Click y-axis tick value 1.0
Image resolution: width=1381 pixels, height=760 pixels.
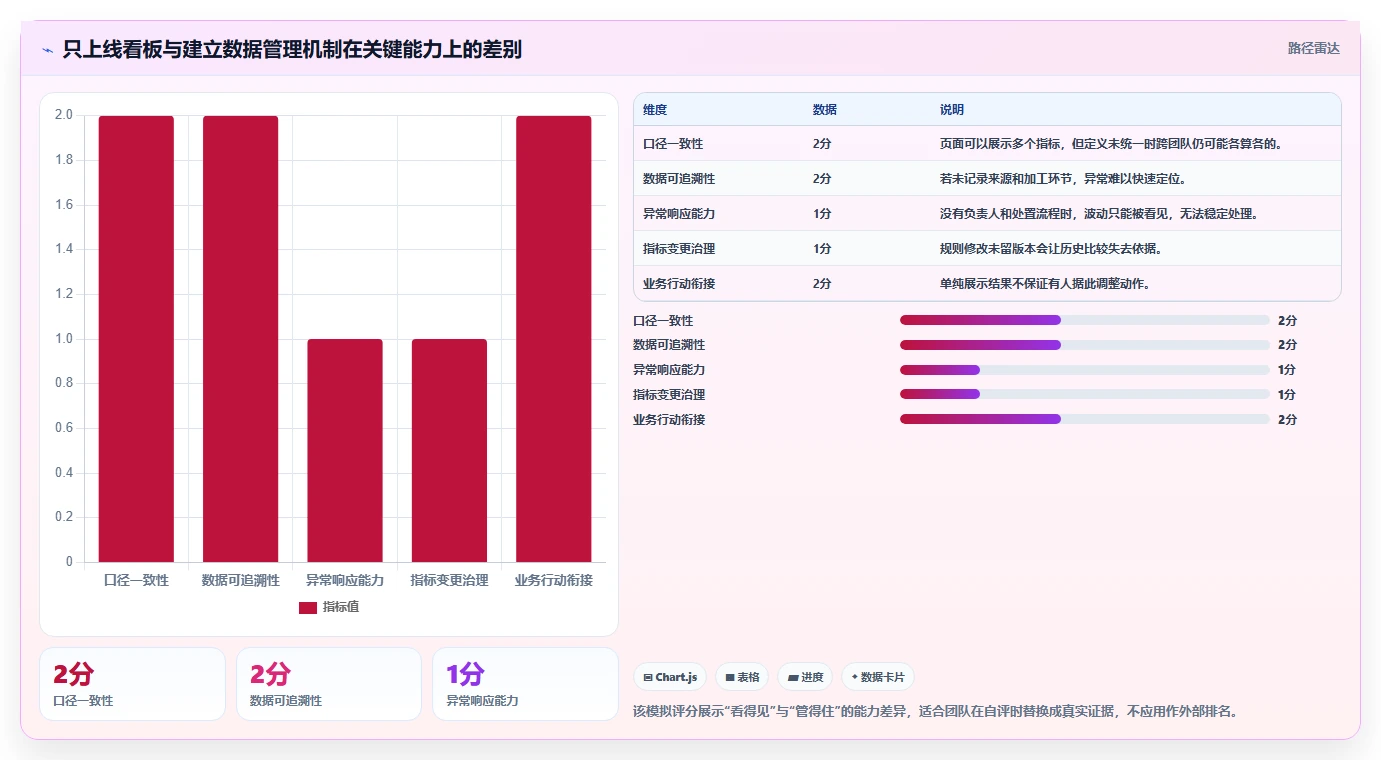coord(64,339)
